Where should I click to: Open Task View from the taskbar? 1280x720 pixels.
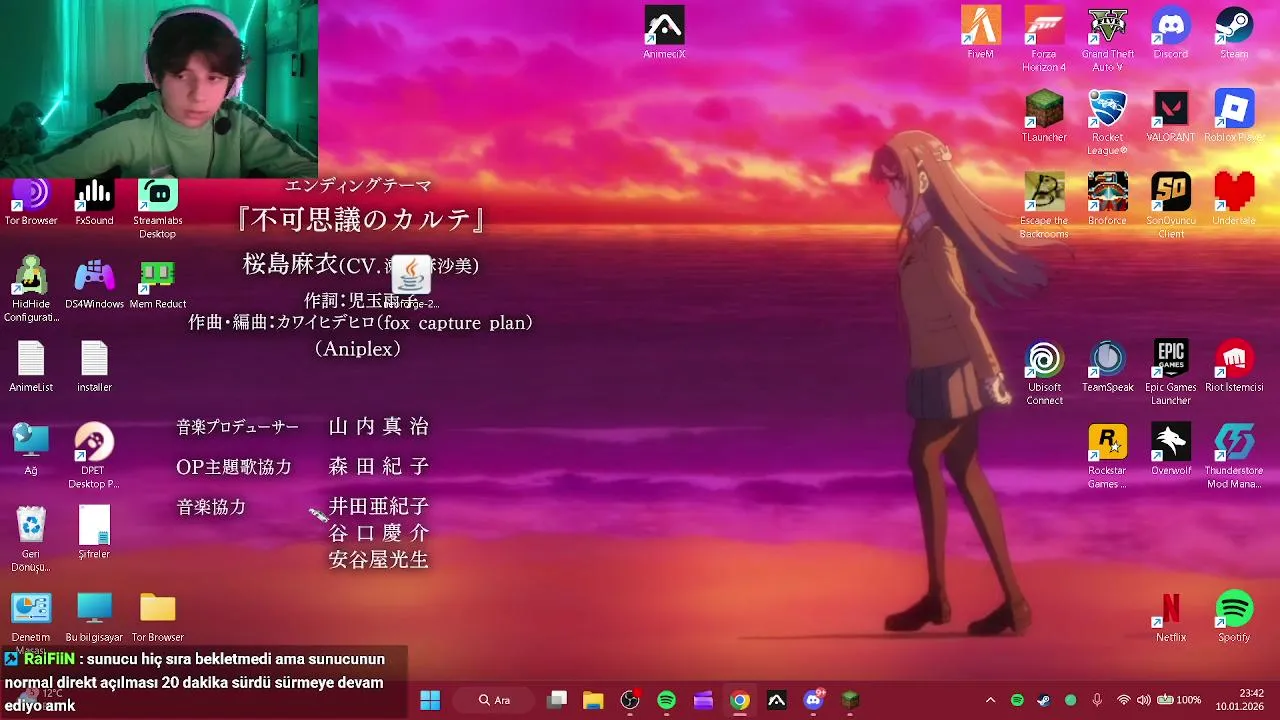coord(557,700)
